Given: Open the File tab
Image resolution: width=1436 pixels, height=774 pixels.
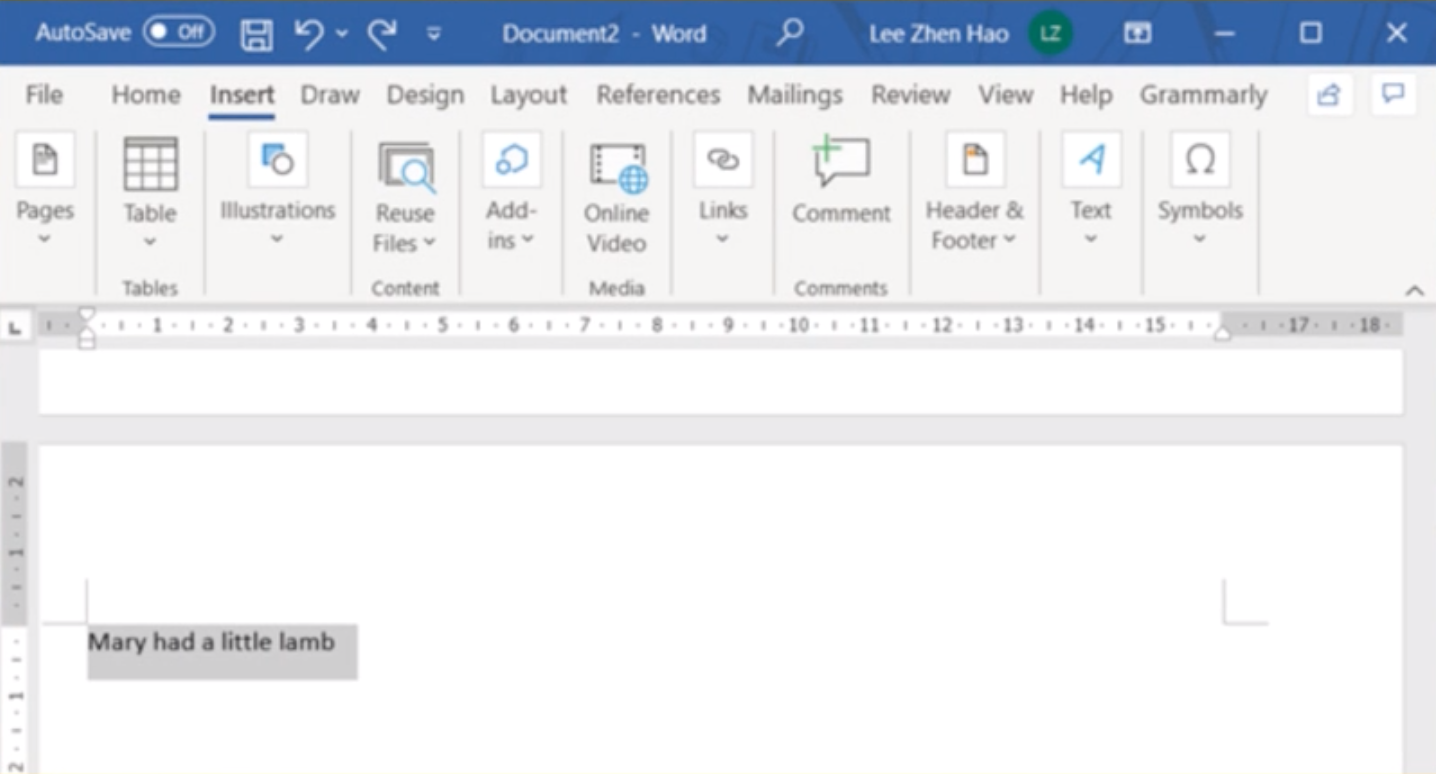Looking at the screenshot, I should [44, 95].
